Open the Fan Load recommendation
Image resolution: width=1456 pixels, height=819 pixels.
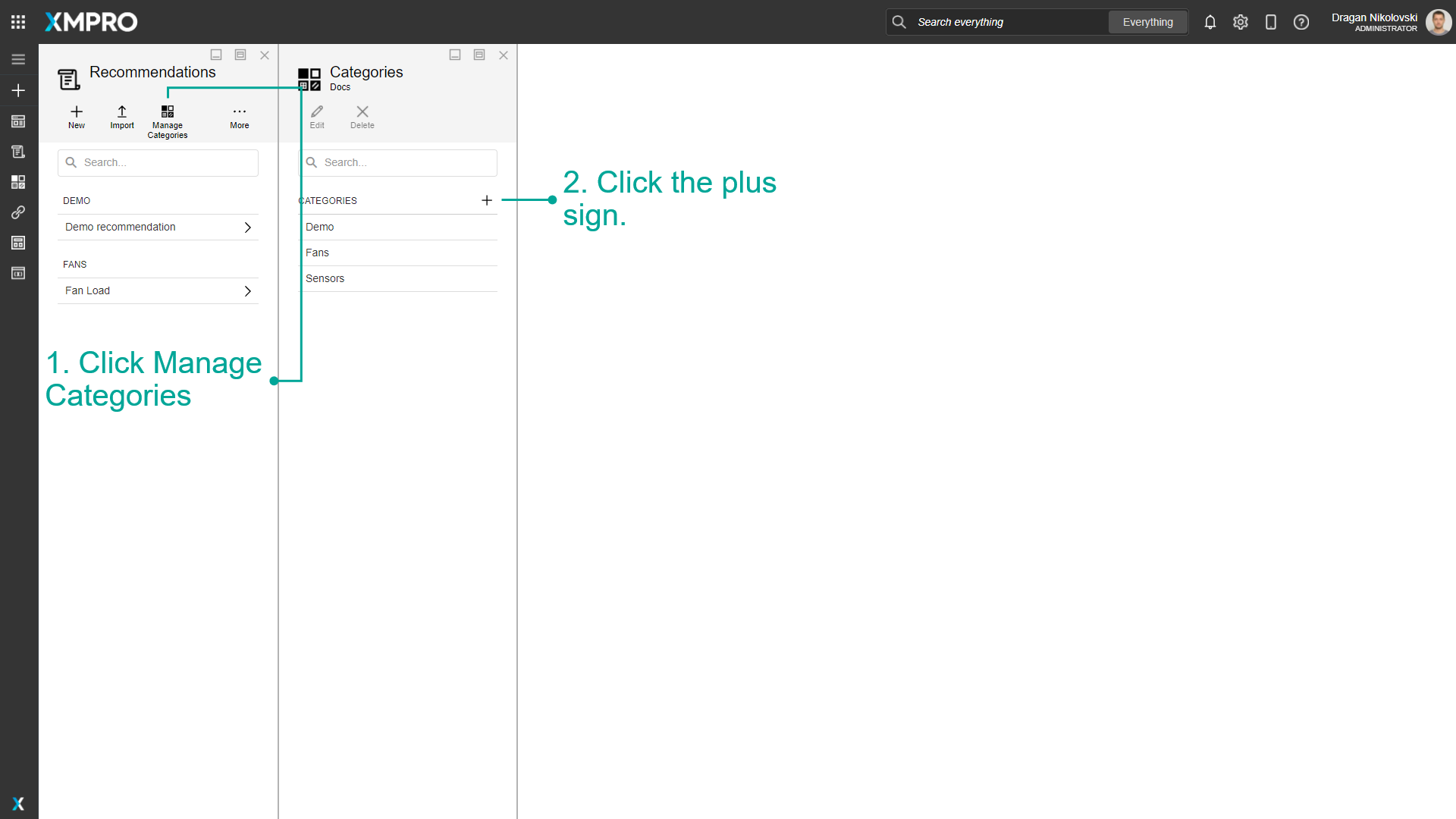158,291
